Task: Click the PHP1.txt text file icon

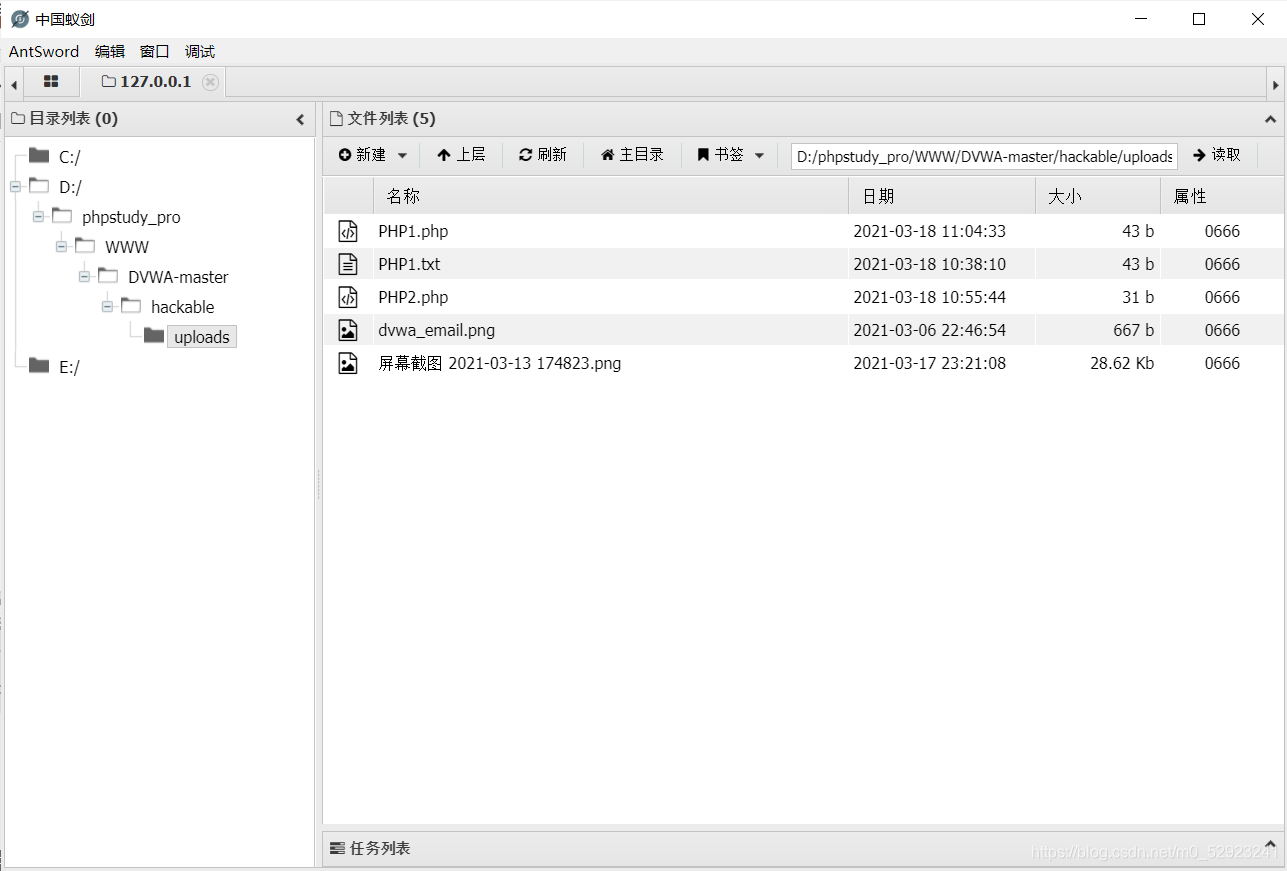Action: pyautogui.click(x=347, y=265)
